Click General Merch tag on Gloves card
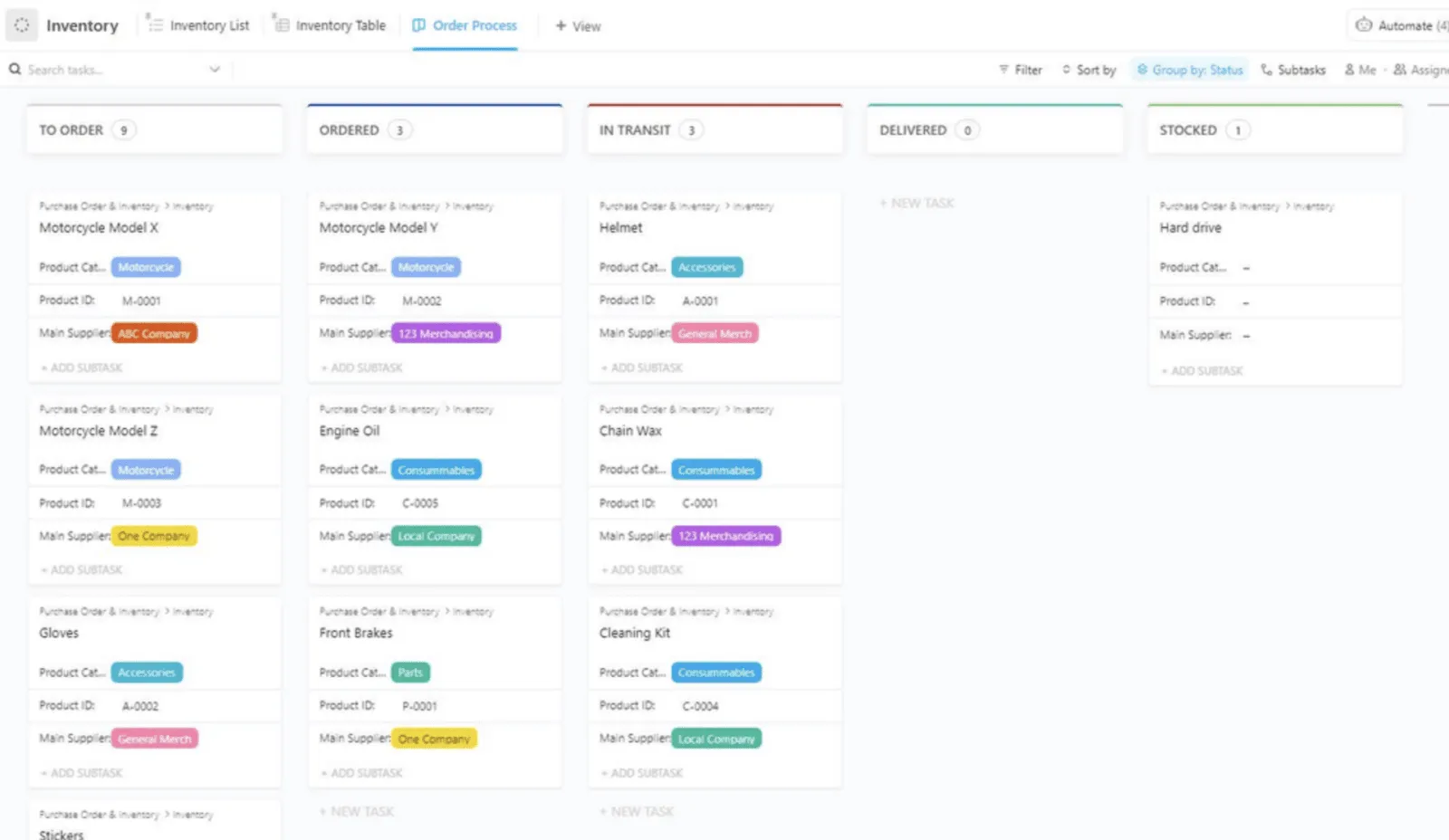This screenshot has height=840, width=1449. point(154,739)
